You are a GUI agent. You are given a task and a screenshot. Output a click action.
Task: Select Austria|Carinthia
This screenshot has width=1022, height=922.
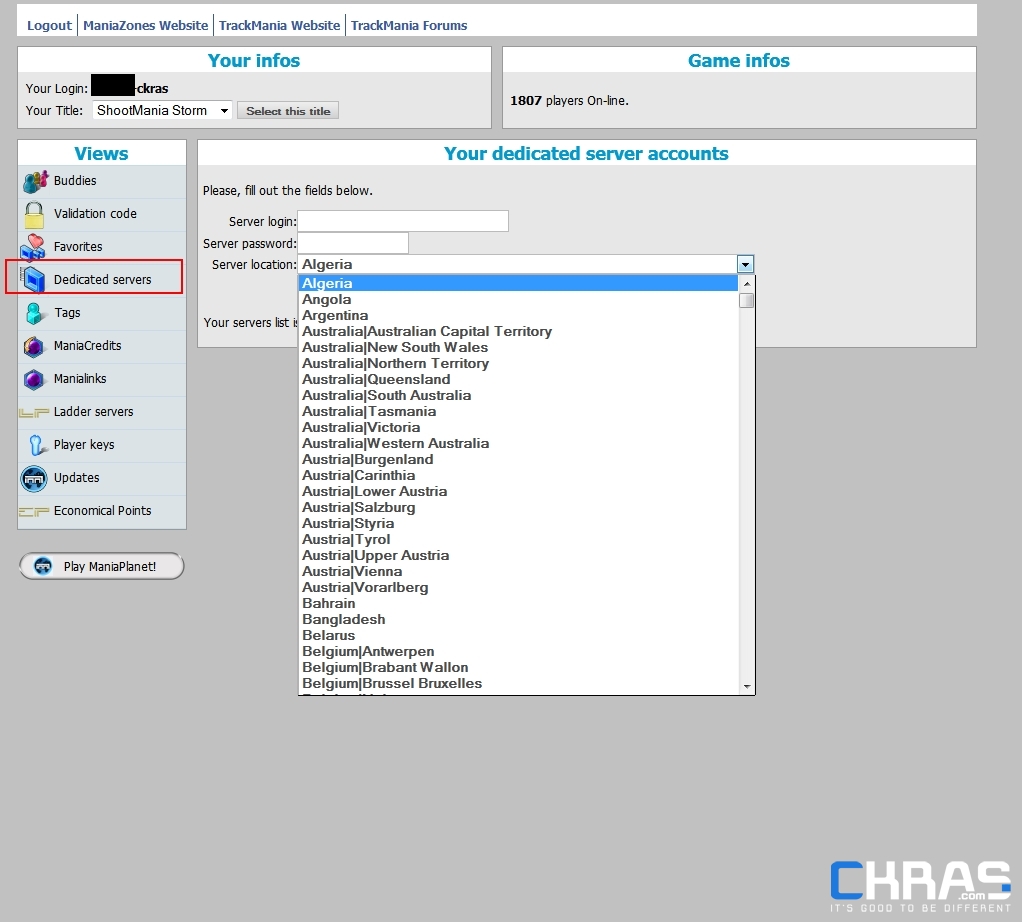pos(518,476)
